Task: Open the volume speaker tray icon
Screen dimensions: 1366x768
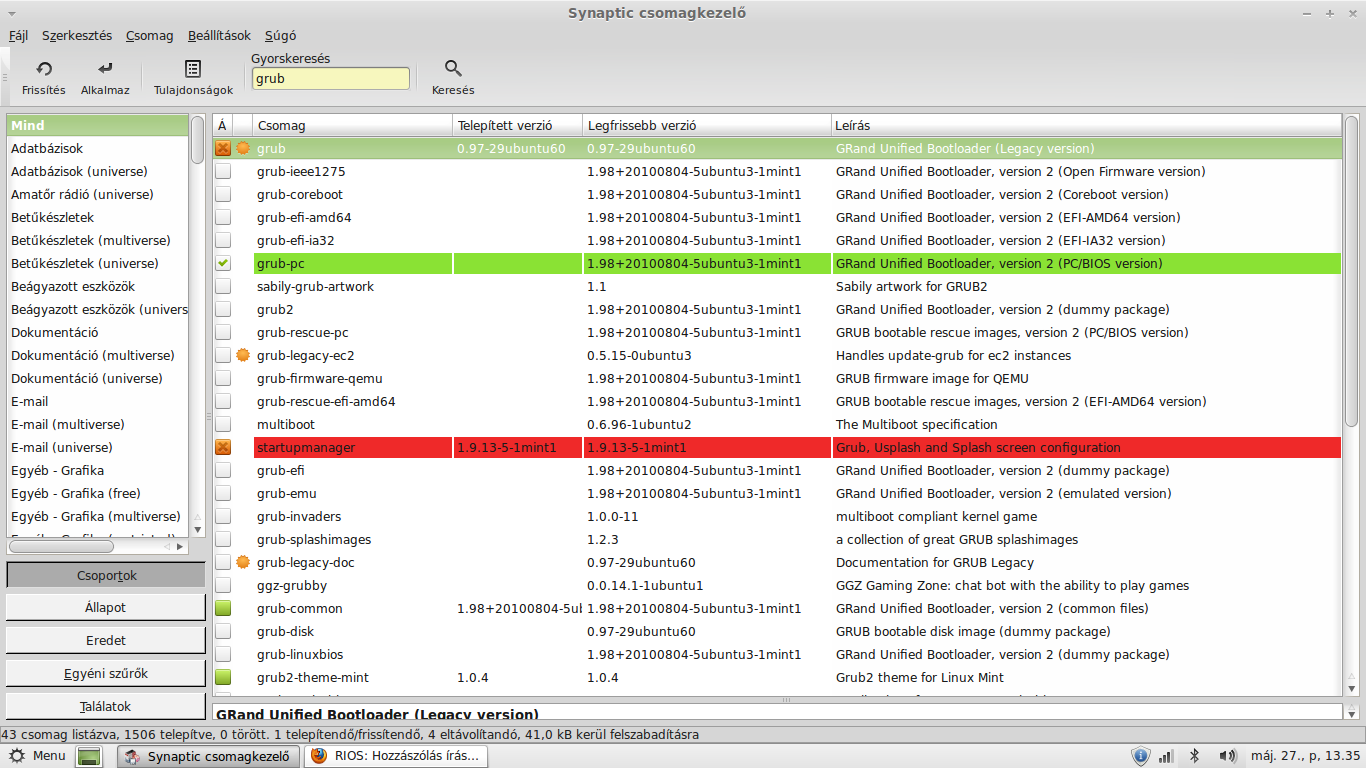Action: point(1226,756)
